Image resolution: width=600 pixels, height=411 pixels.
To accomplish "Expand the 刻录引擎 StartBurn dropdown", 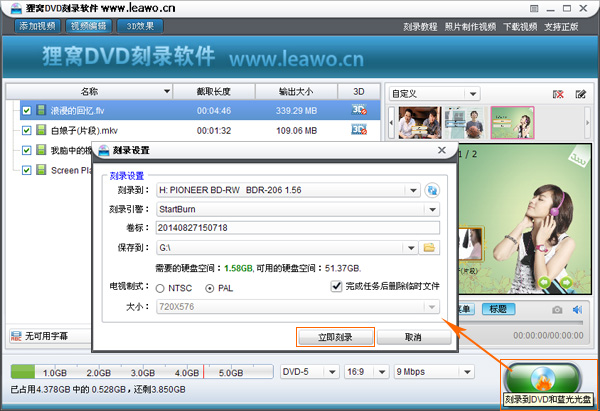I will [432, 209].
